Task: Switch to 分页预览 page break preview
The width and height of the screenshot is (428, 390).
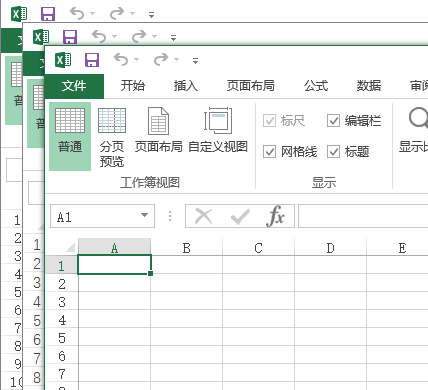Action: 112,137
